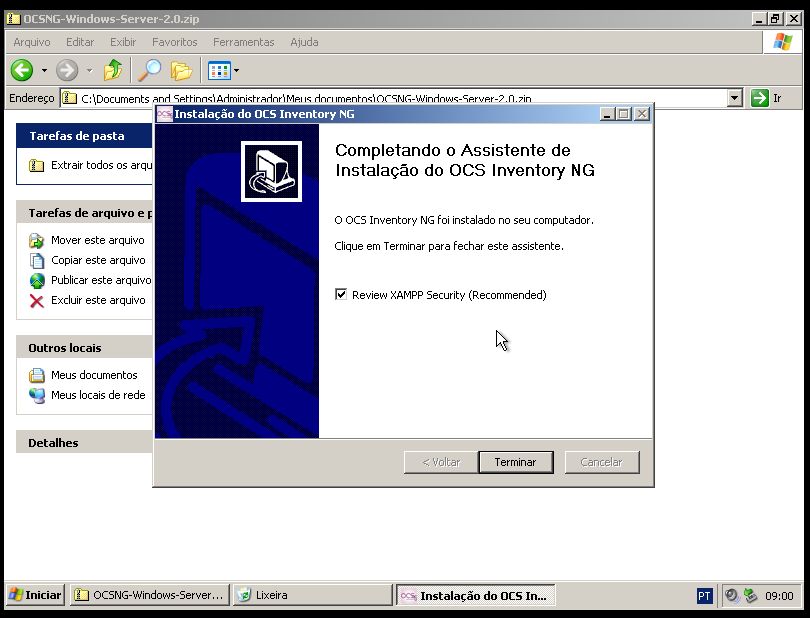
Task: Click the disabled Voltar button
Action: click(441, 462)
